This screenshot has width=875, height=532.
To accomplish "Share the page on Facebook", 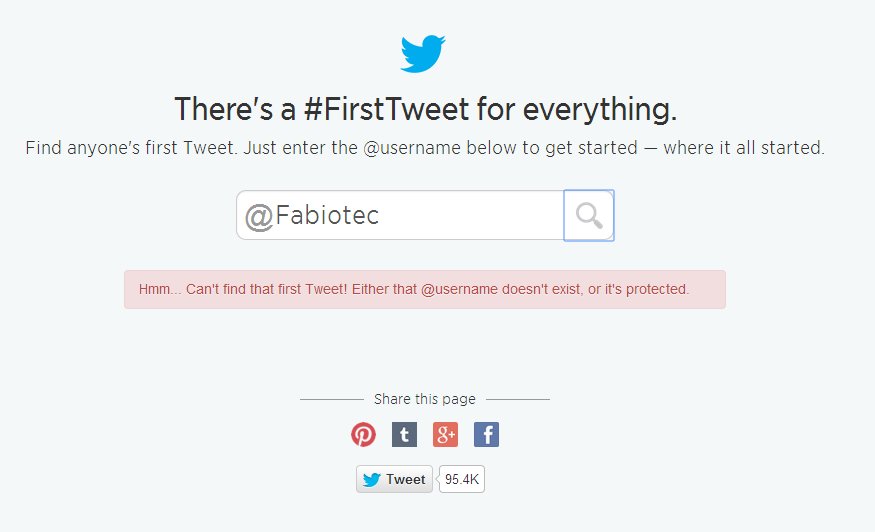I will click(486, 434).
